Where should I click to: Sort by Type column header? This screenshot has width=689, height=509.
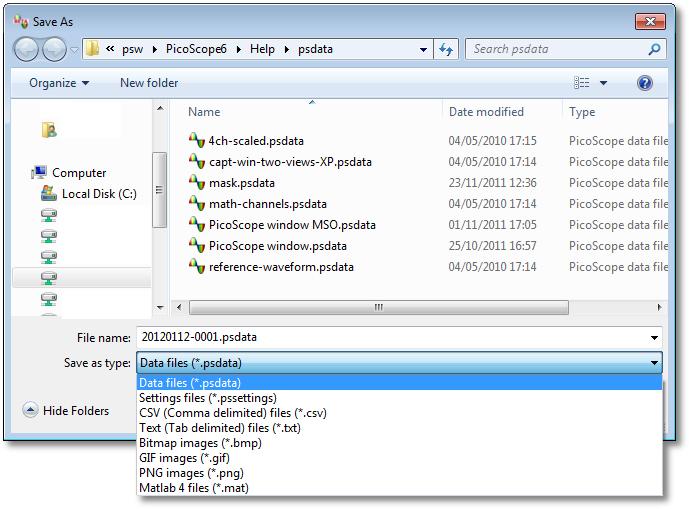(582, 112)
